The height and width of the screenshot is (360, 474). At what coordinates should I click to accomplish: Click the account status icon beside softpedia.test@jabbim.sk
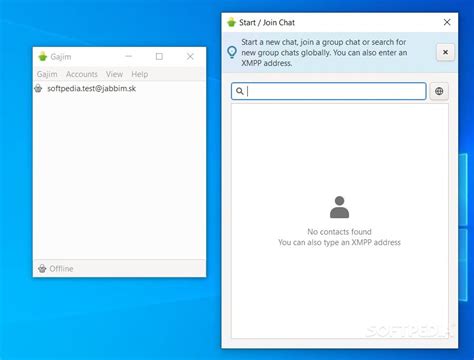[x=38, y=89]
